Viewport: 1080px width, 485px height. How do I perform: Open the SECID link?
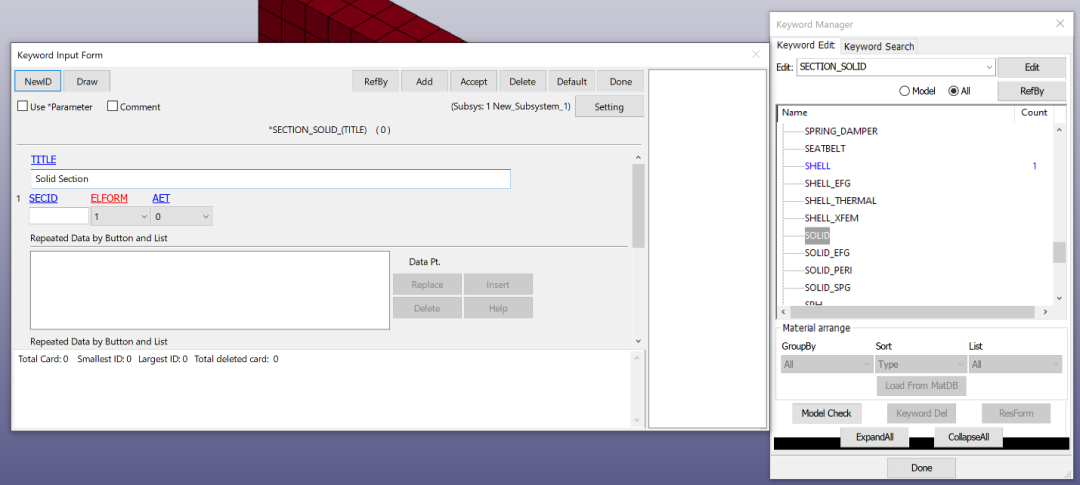(43, 198)
